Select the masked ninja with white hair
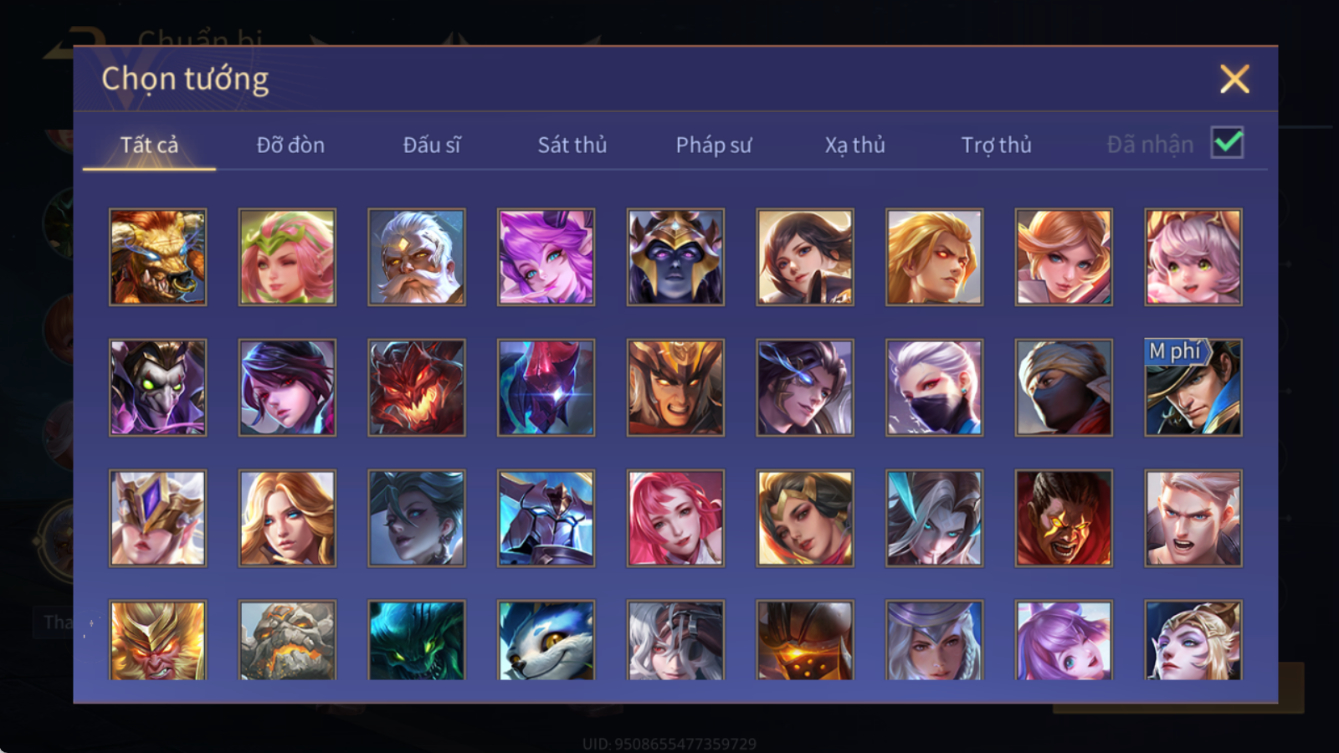 934,388
